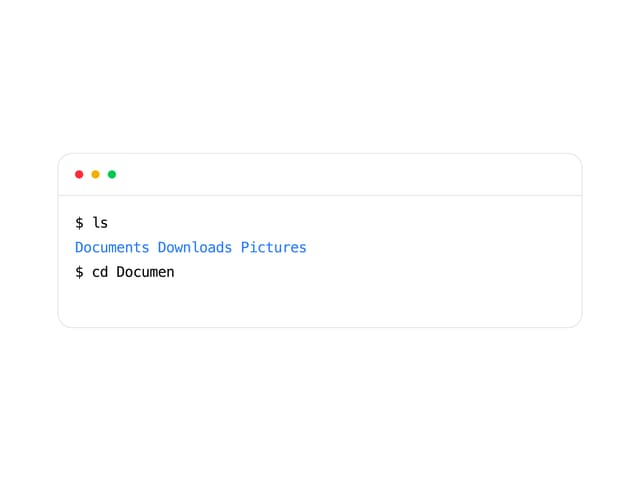Click the "cd" command text
The height and width of the screenshot is (480, 640).
tap(100, 272)
